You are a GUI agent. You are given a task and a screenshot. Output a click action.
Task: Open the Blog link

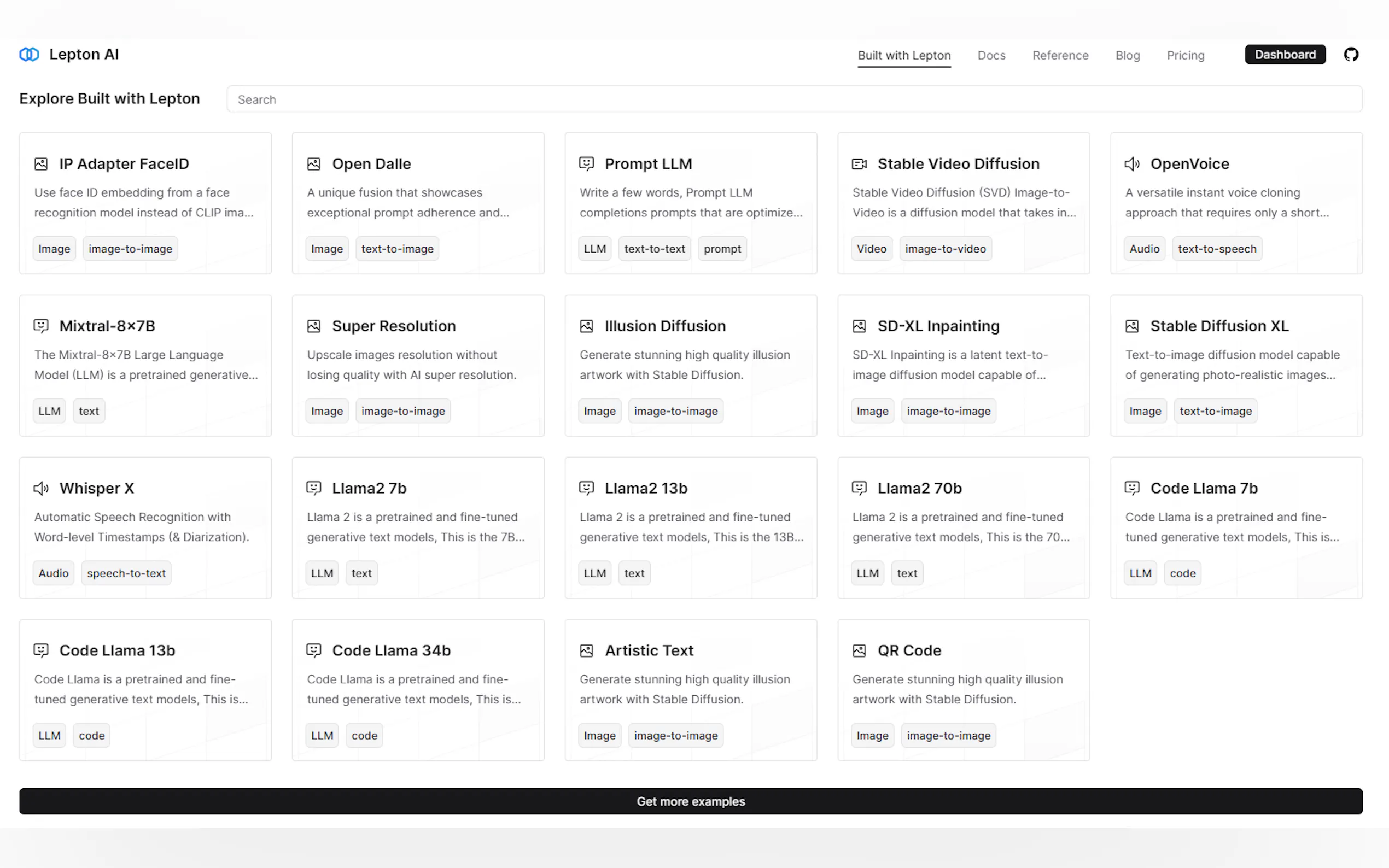tap(1127, 56)
